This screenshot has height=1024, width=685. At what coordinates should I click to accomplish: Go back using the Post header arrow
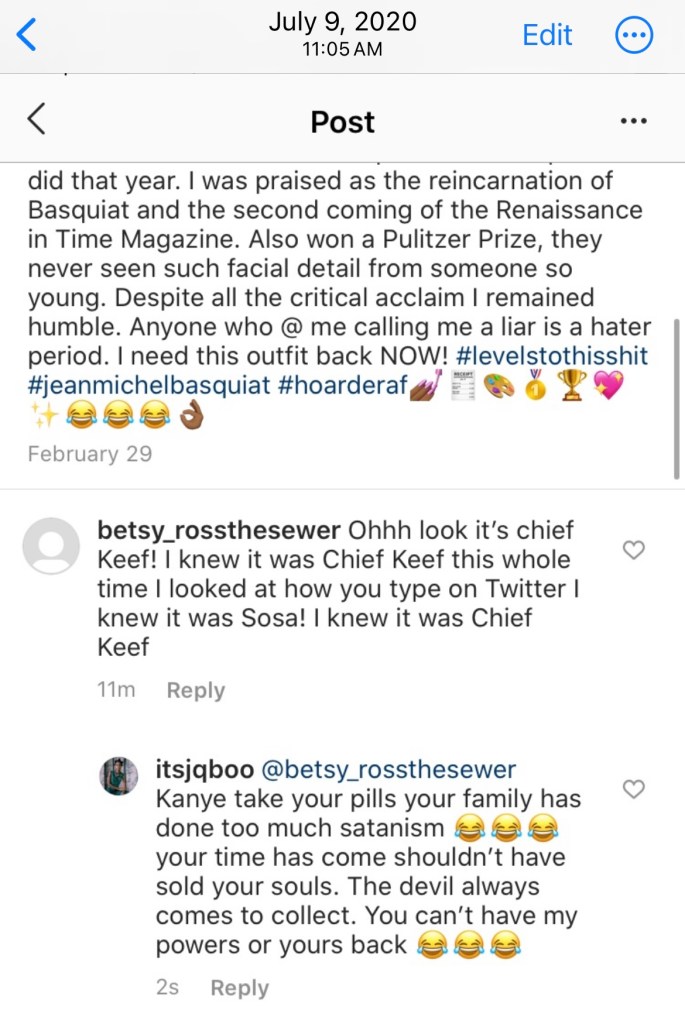(36, 121)
